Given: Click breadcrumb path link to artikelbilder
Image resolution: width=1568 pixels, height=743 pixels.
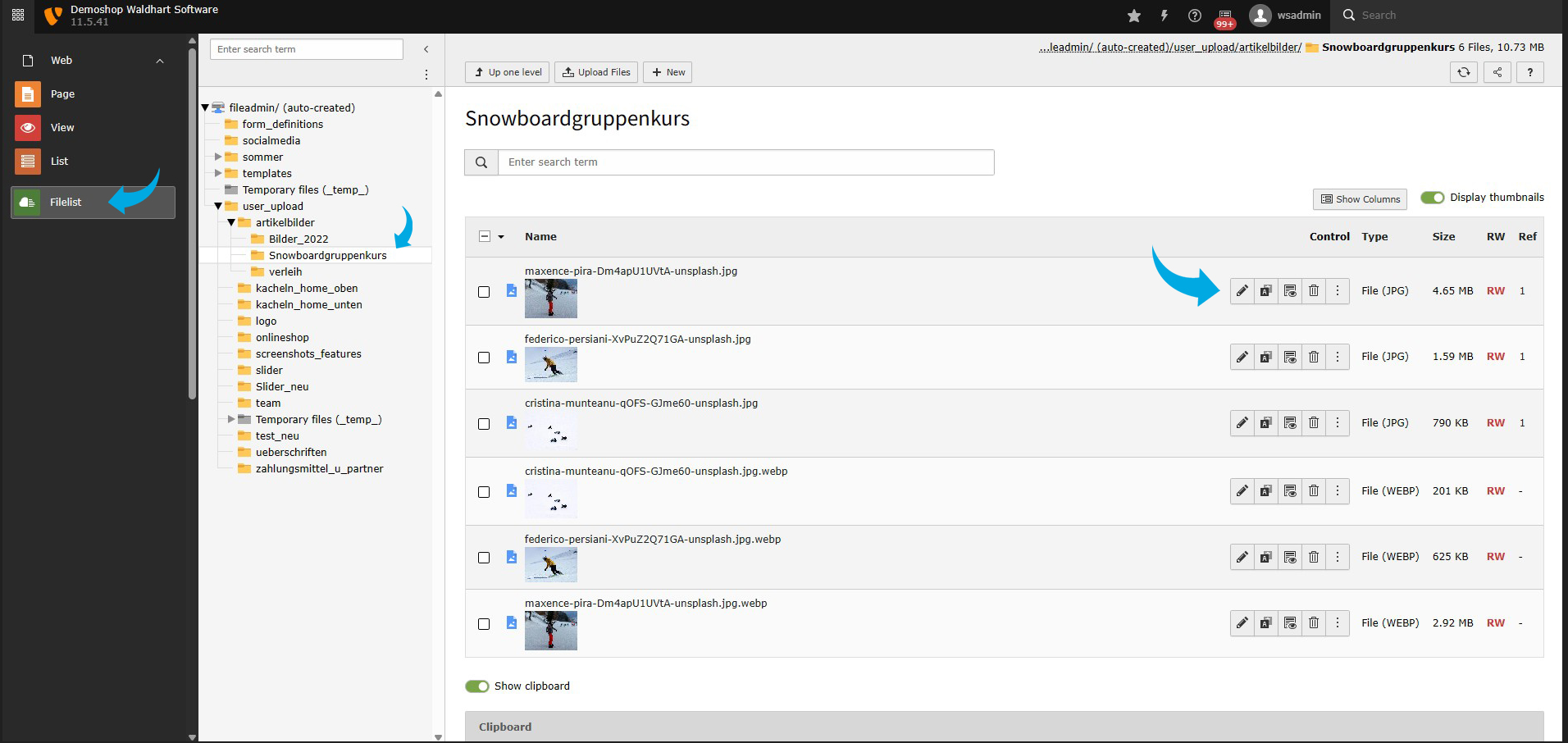Looking at the screenshot, I should 1170,47.
